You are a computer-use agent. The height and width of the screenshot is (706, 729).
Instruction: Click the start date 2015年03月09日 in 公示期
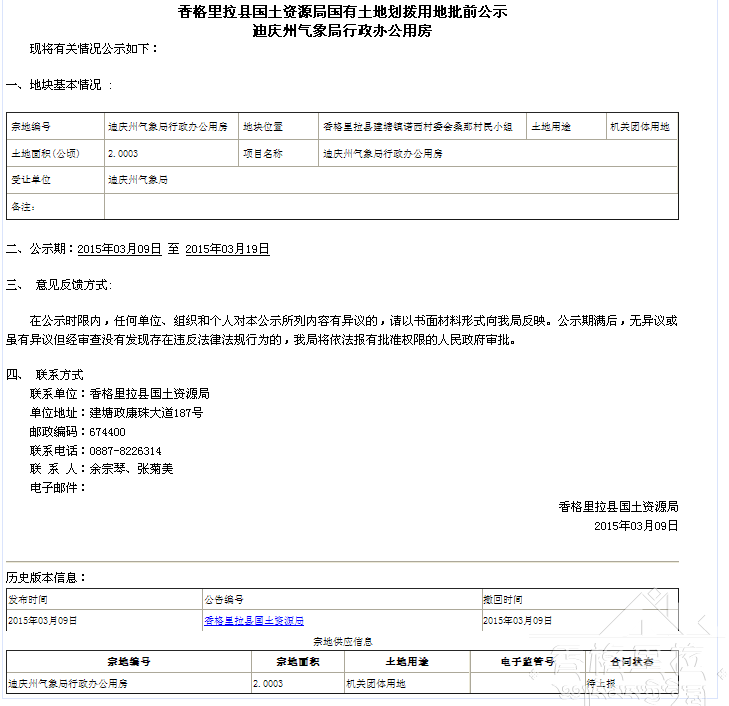tap(119, 249)
